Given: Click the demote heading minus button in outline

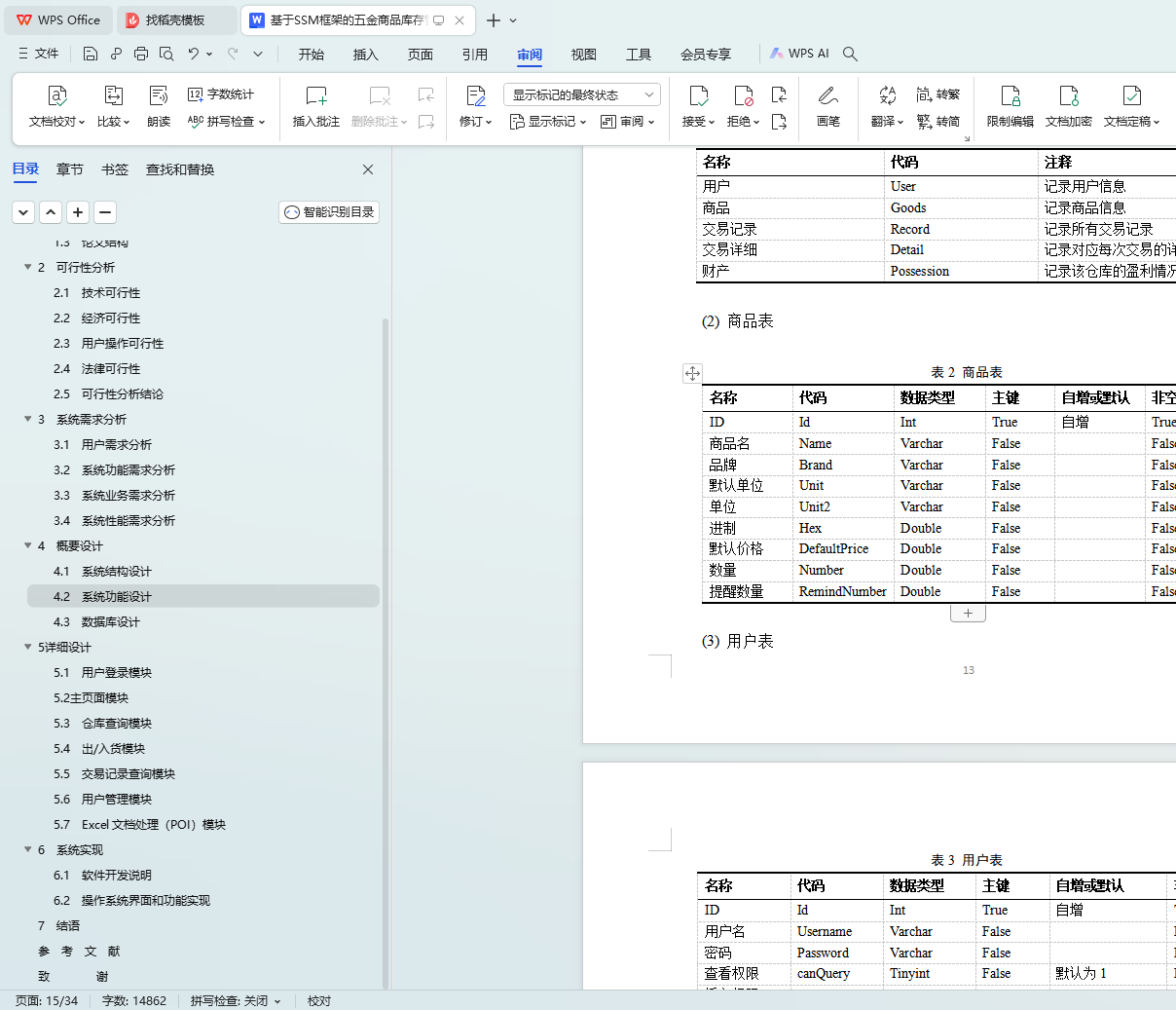Looking at the screenshot, I should (x=105, y=212).
